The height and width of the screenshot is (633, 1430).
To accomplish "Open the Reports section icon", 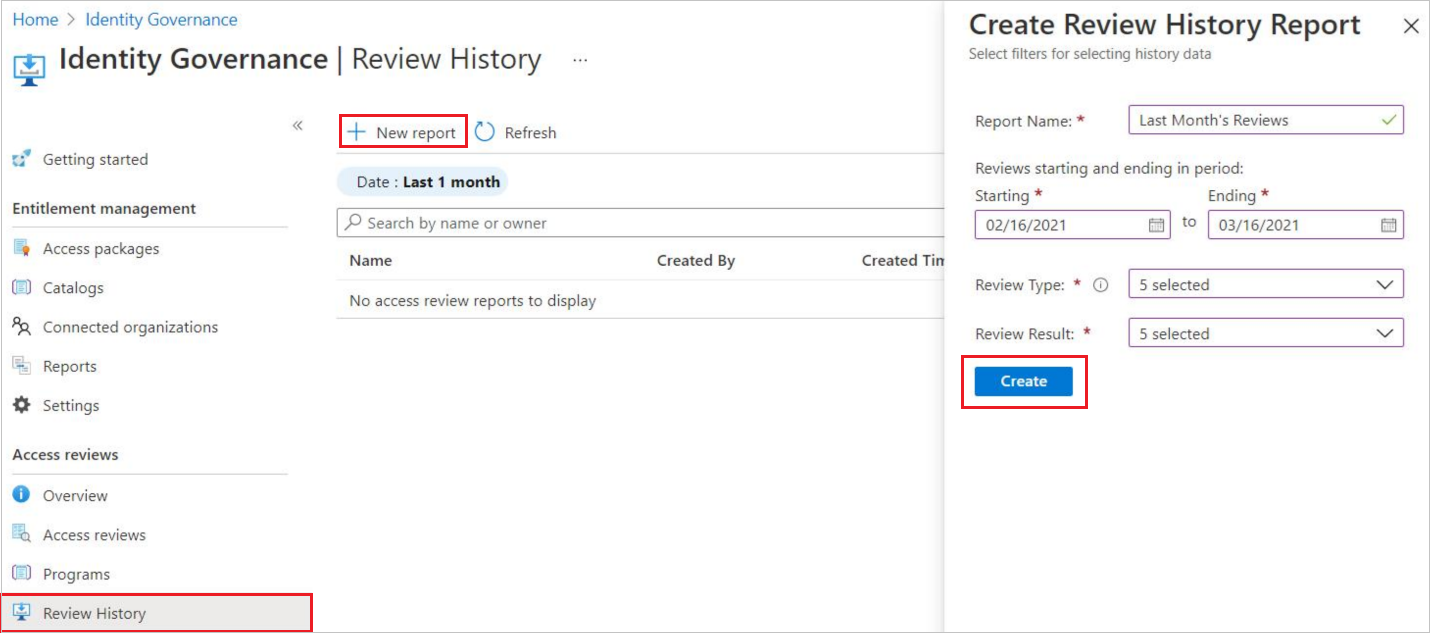I will (x=27, y=366).
